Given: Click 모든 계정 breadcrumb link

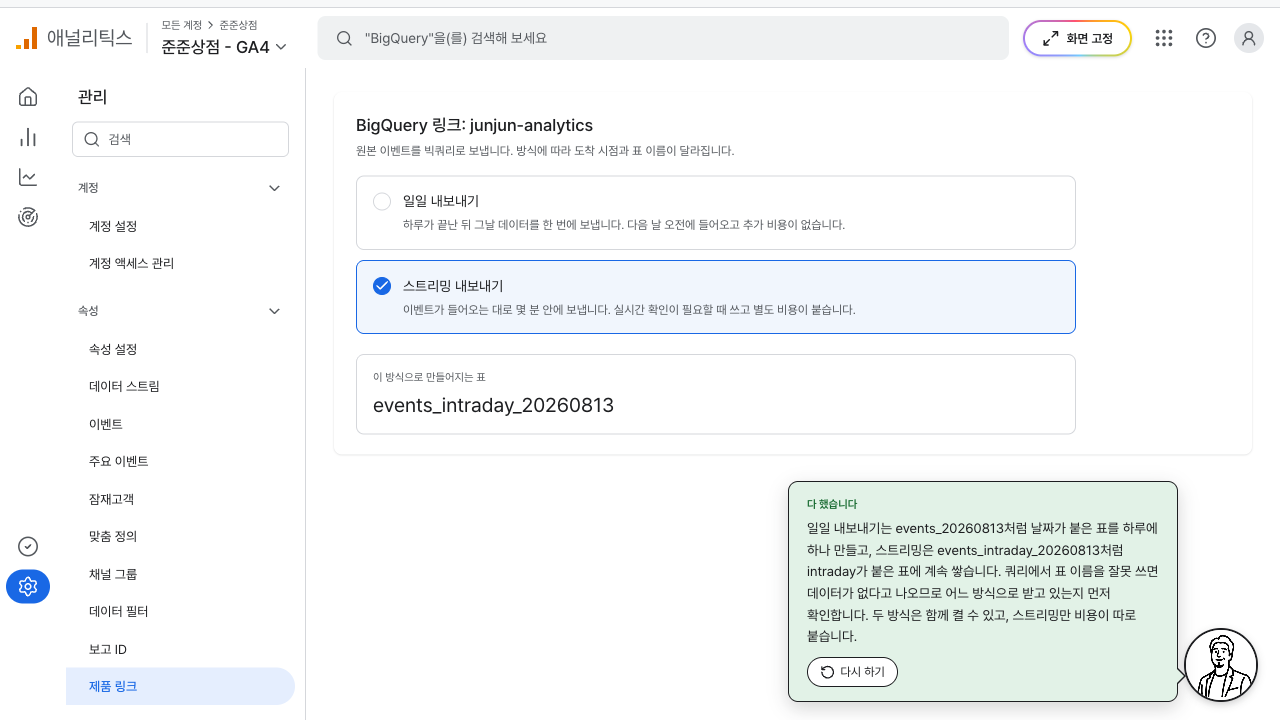Looking at the screenshot, I should pyautogui.click(x=181, y=25).
